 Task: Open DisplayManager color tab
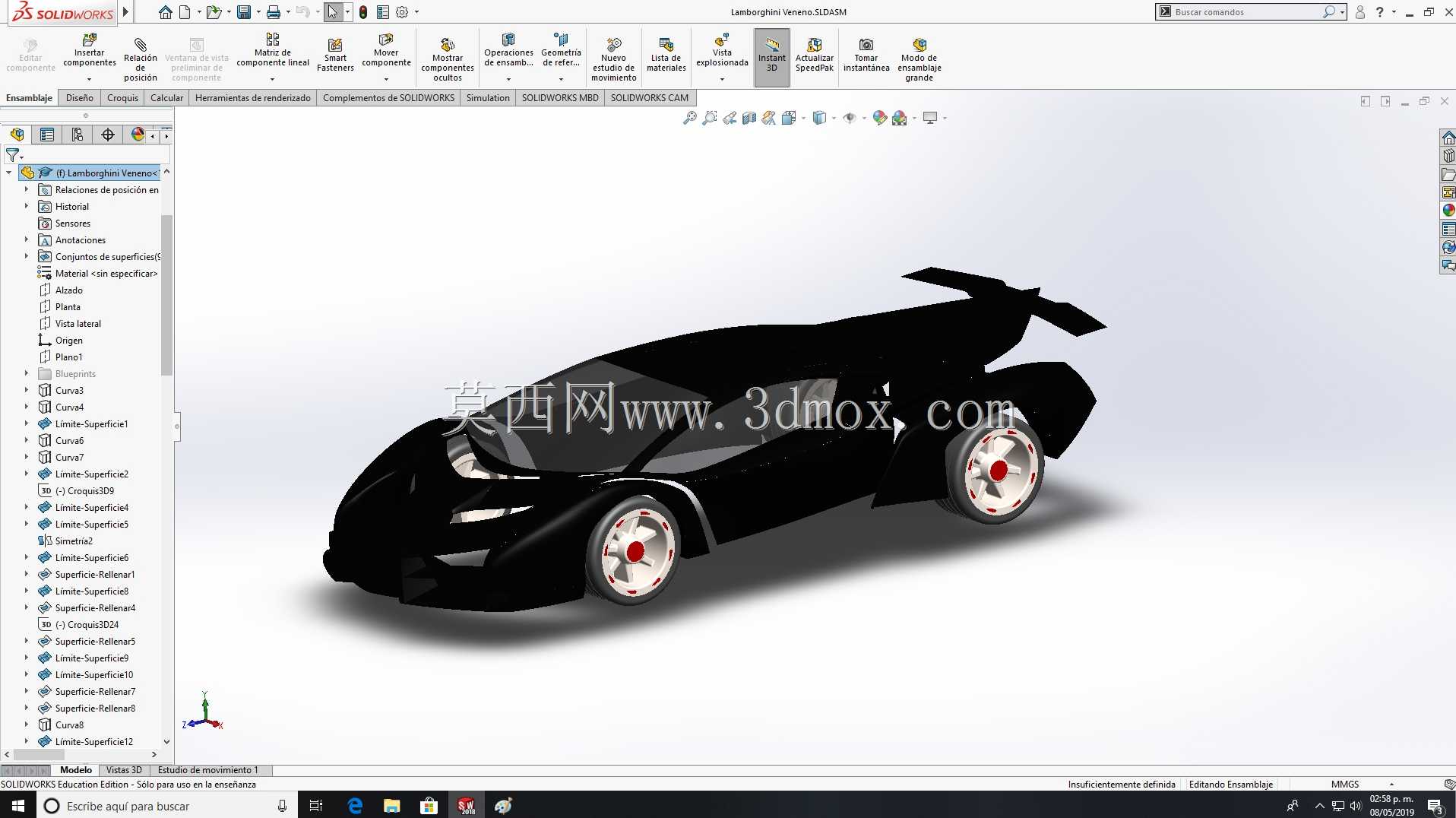tap(138, 135)
